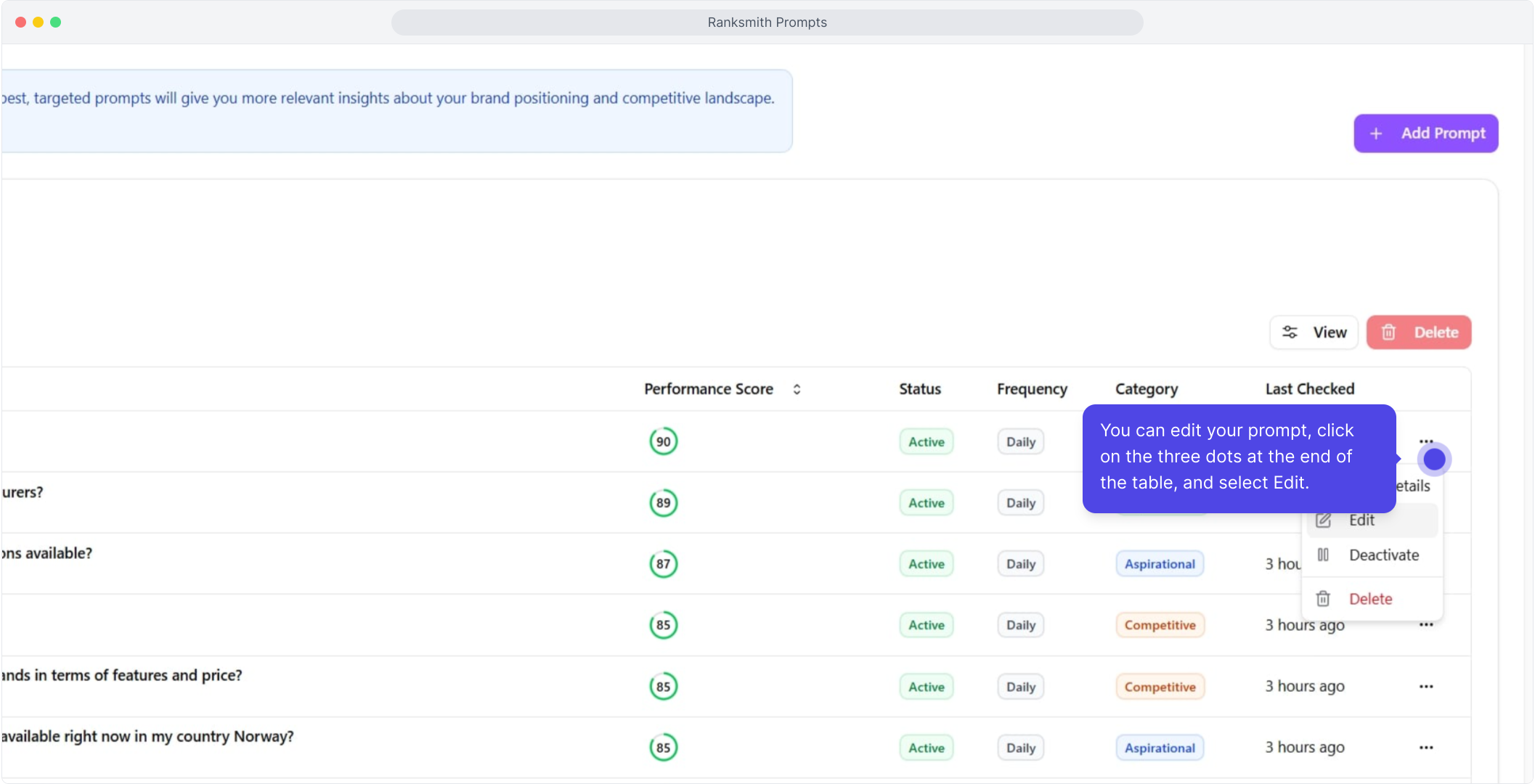Click the plus icon in Add Prompt

coord(1376,134)
